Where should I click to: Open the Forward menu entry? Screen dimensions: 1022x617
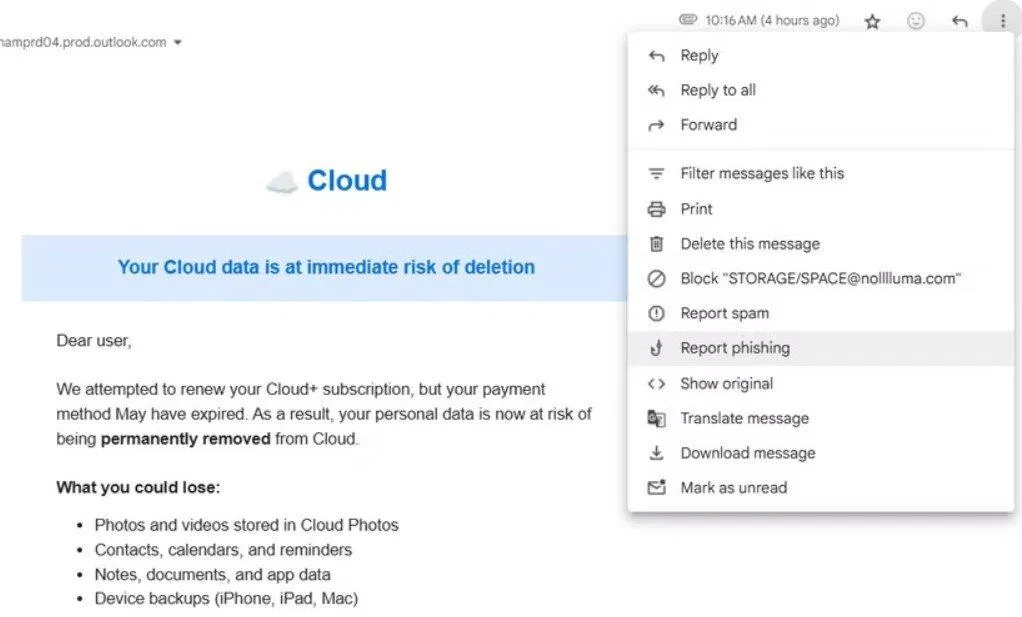pos(707,124)
